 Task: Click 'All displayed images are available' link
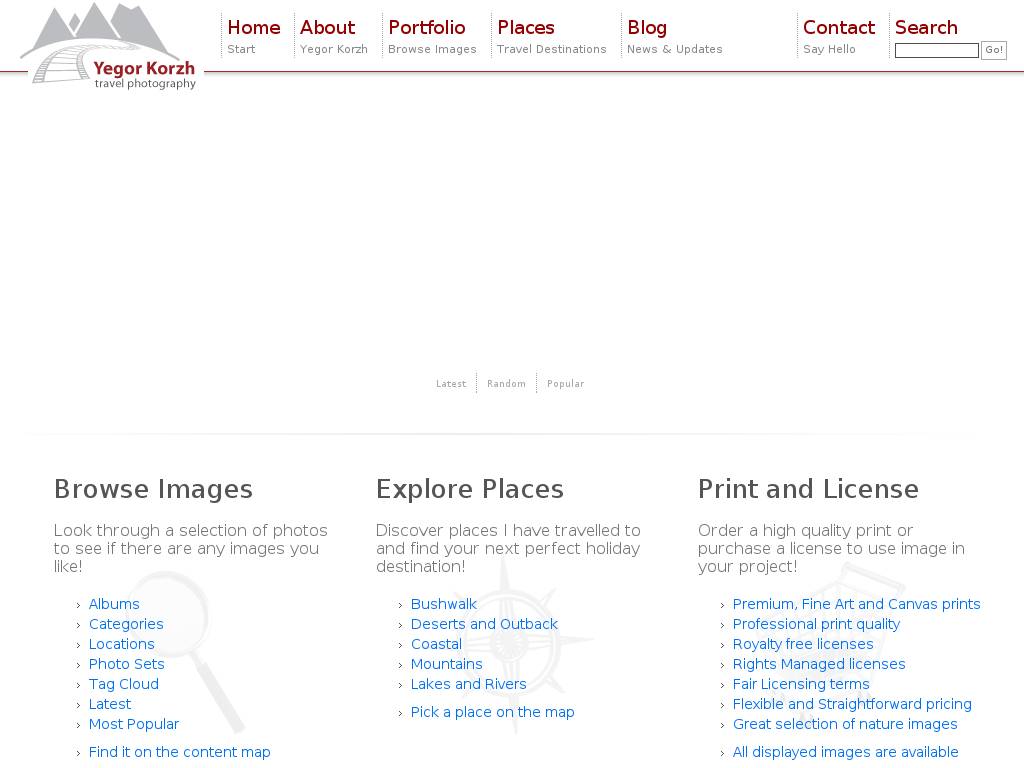846,752
